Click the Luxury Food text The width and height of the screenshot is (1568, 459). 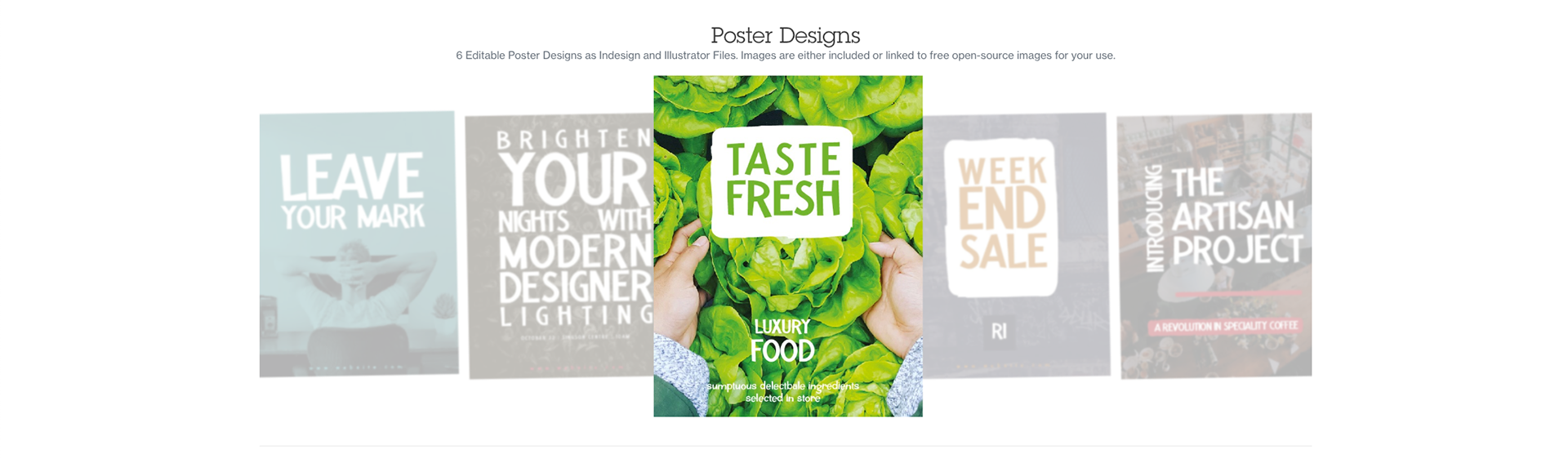click(782, 341)
